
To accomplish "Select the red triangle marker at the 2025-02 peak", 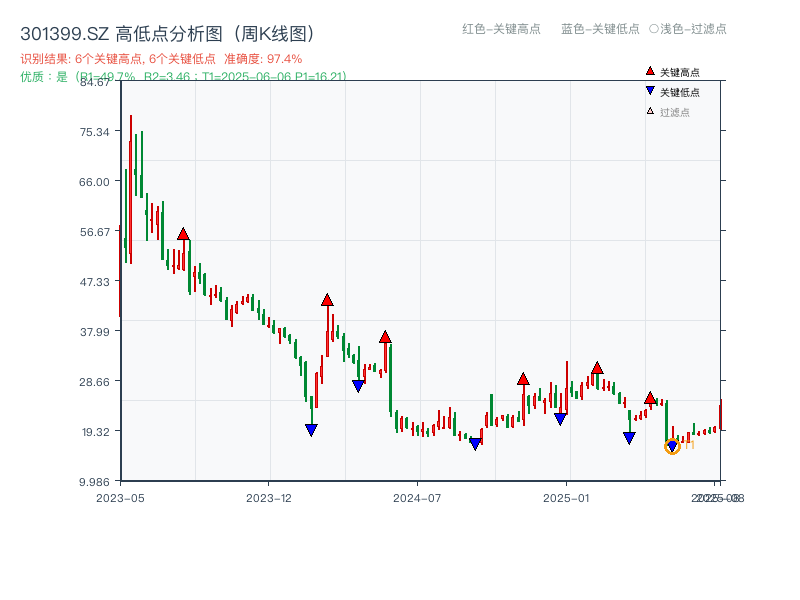I will pyautogui.click(x=598, y=368).
